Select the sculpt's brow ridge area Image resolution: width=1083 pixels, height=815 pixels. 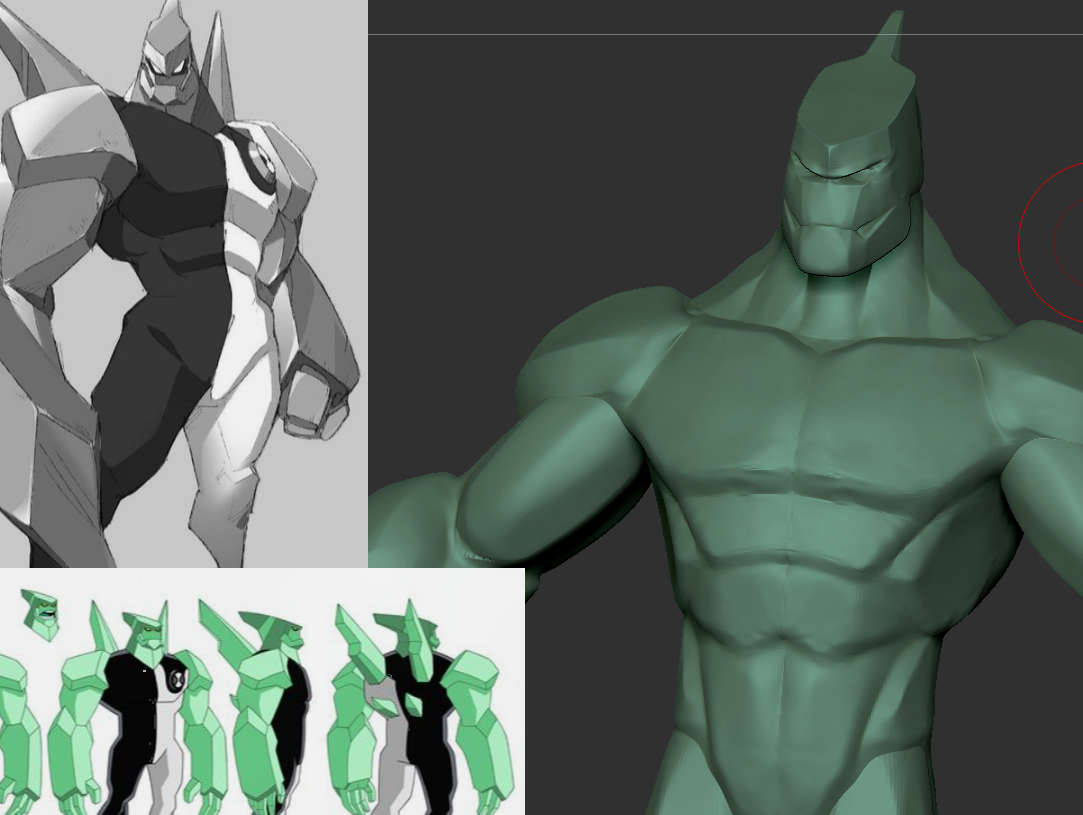[835, 170]
